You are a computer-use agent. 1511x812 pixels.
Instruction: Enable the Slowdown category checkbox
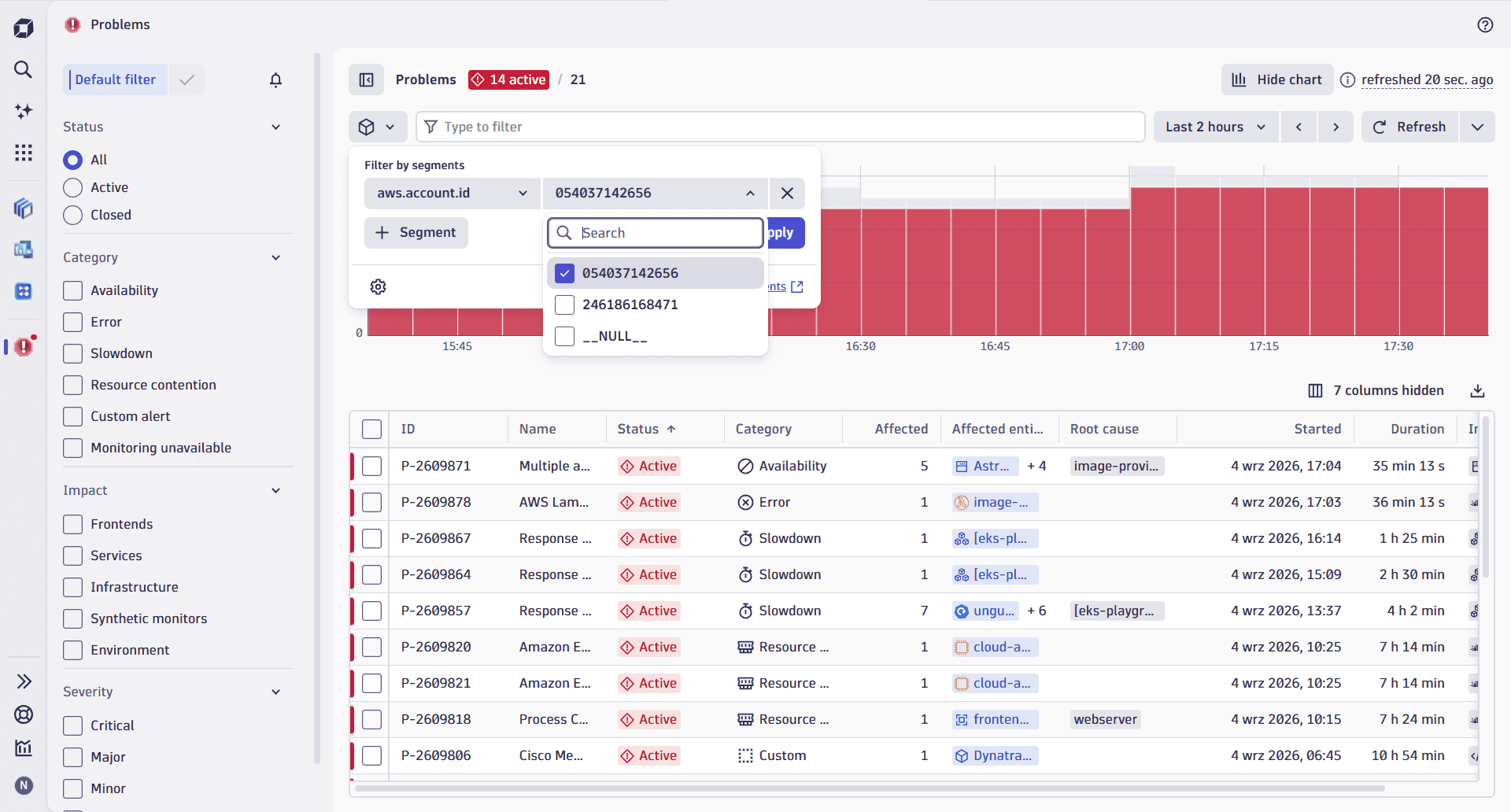[73, 353]
